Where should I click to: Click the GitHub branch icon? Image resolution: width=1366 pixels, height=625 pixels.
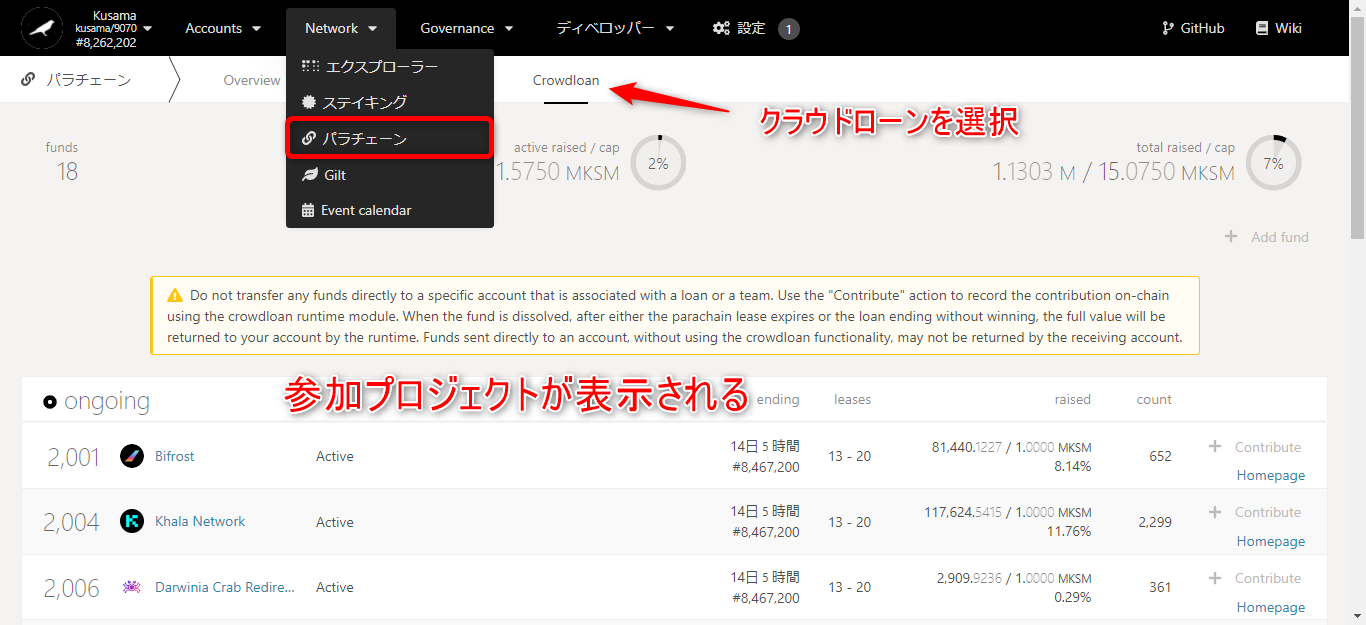pyautogui.click(x=1168, y=28)
